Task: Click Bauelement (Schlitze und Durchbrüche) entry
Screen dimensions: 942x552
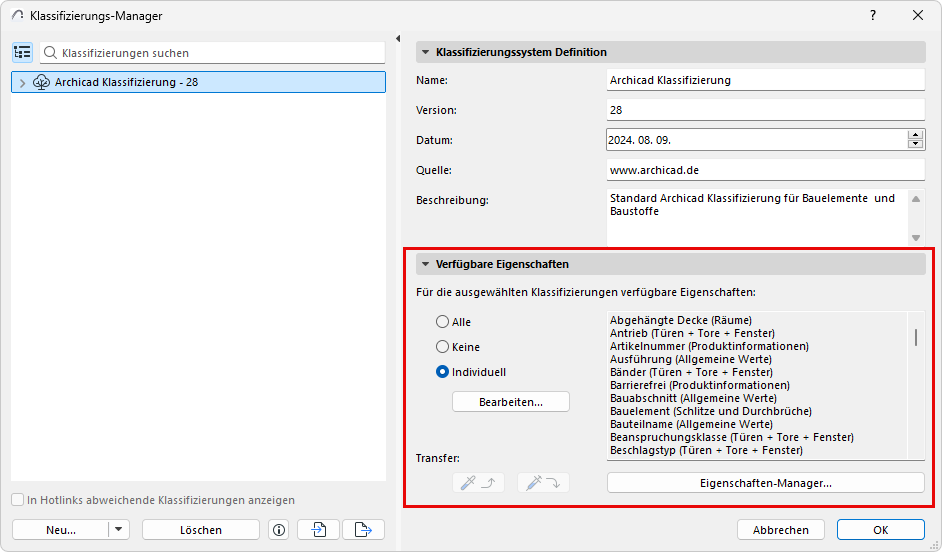Action: pos(711,411)
